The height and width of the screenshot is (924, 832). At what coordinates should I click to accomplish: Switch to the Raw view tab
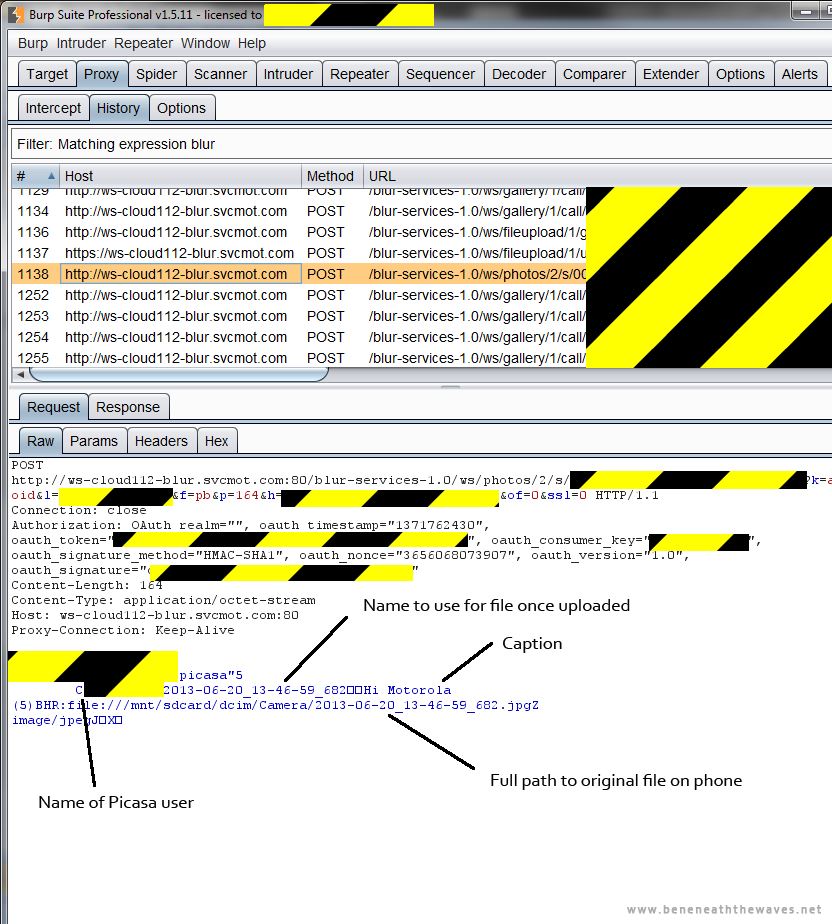40,441
